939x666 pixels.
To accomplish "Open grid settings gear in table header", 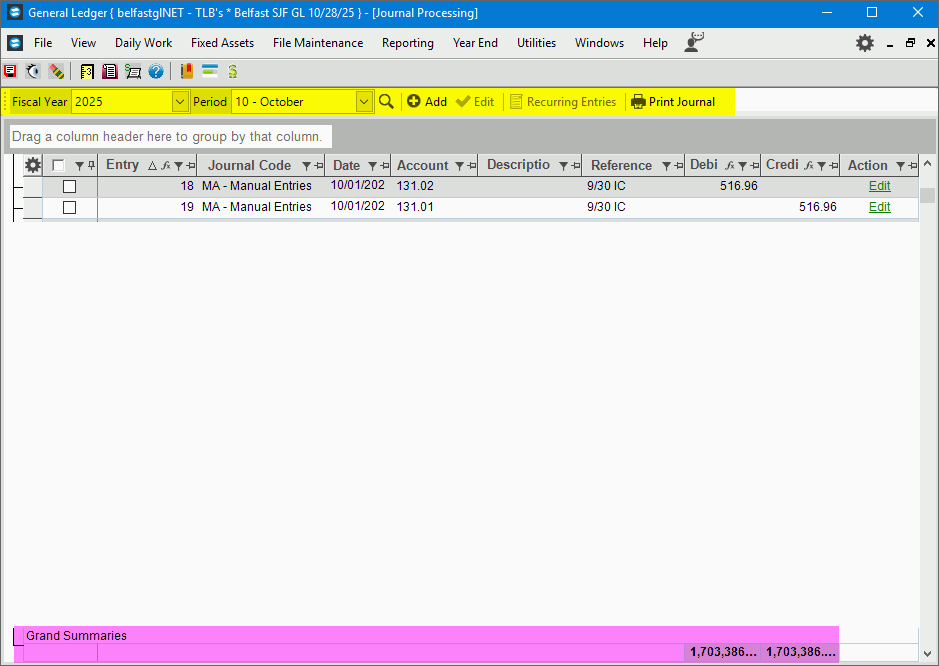I will [33, 166].
